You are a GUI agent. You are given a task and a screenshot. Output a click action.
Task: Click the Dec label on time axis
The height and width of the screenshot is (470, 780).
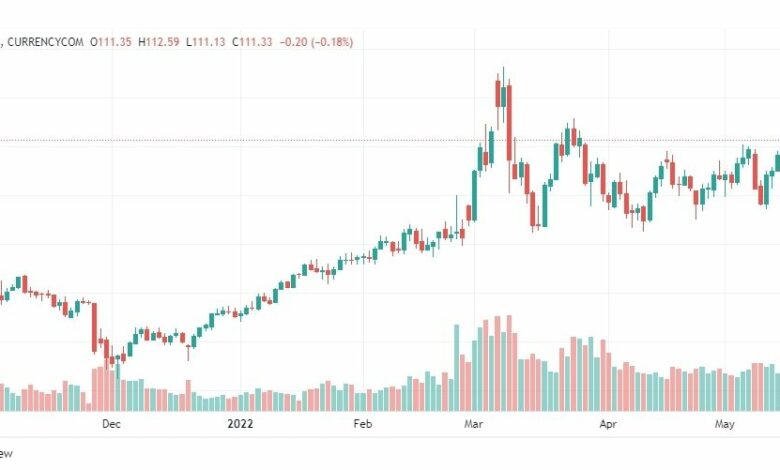coord(111,424)
